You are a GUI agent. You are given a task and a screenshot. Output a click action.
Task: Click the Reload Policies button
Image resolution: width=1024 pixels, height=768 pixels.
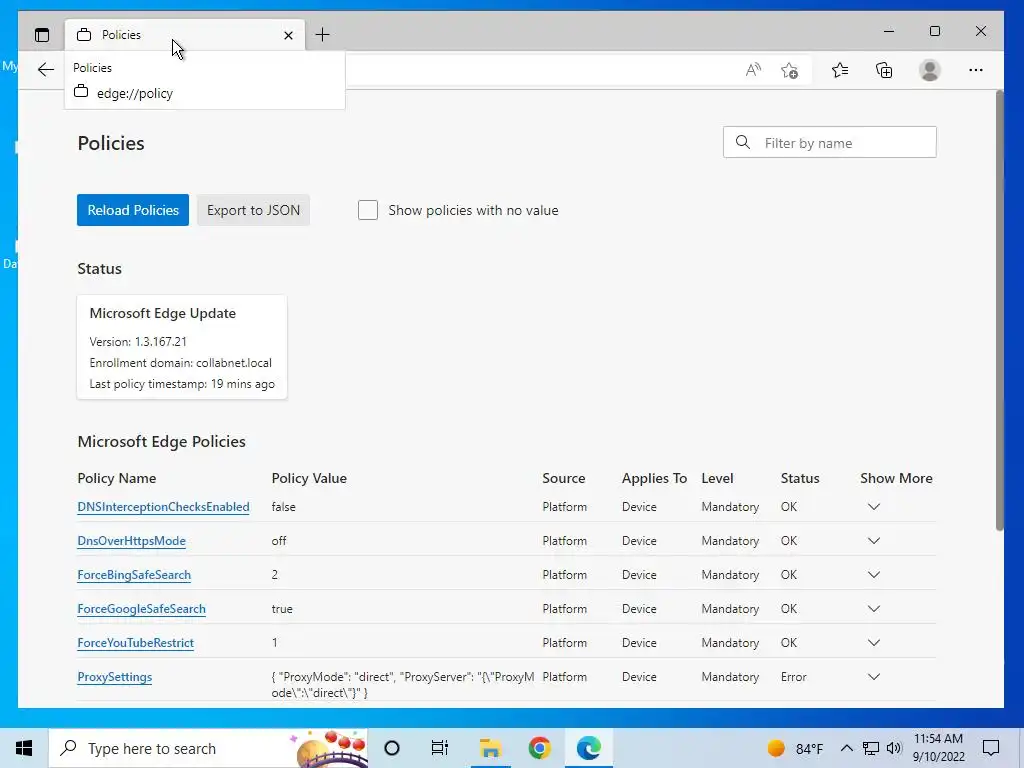tap(133, 210)
